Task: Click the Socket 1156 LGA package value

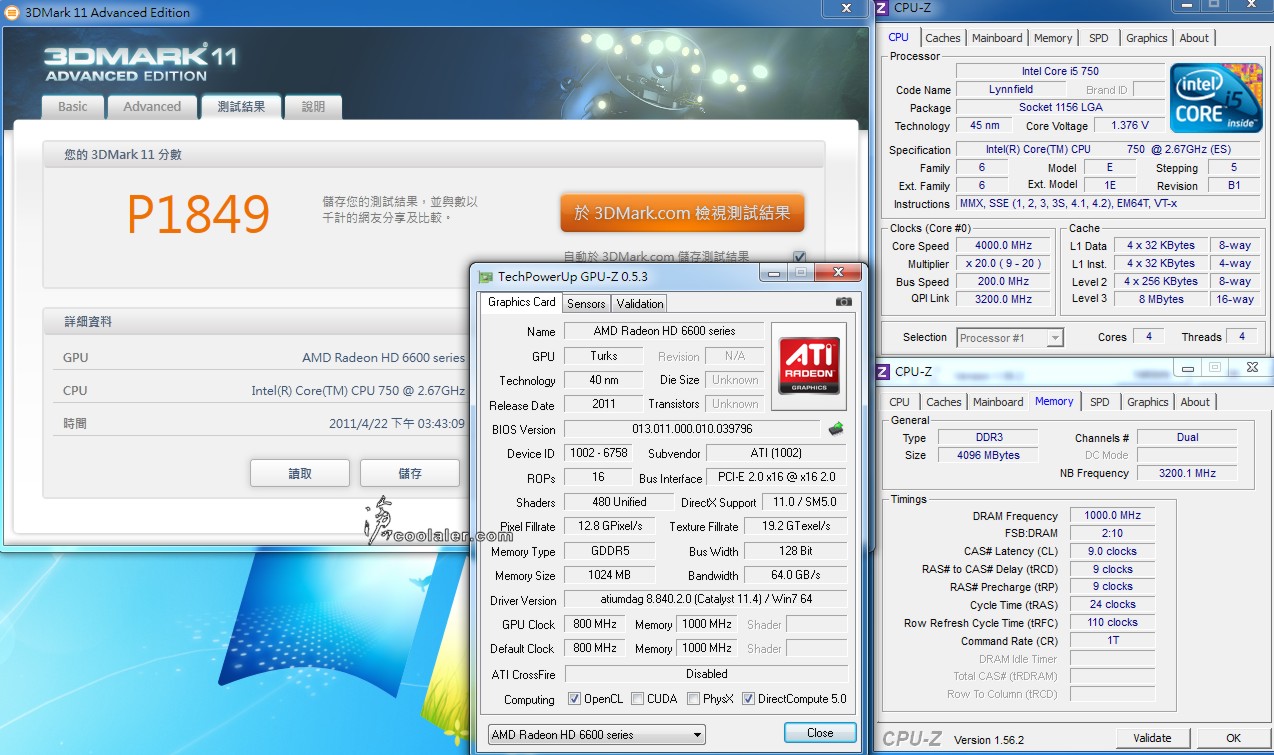Action: (1060, 108)
